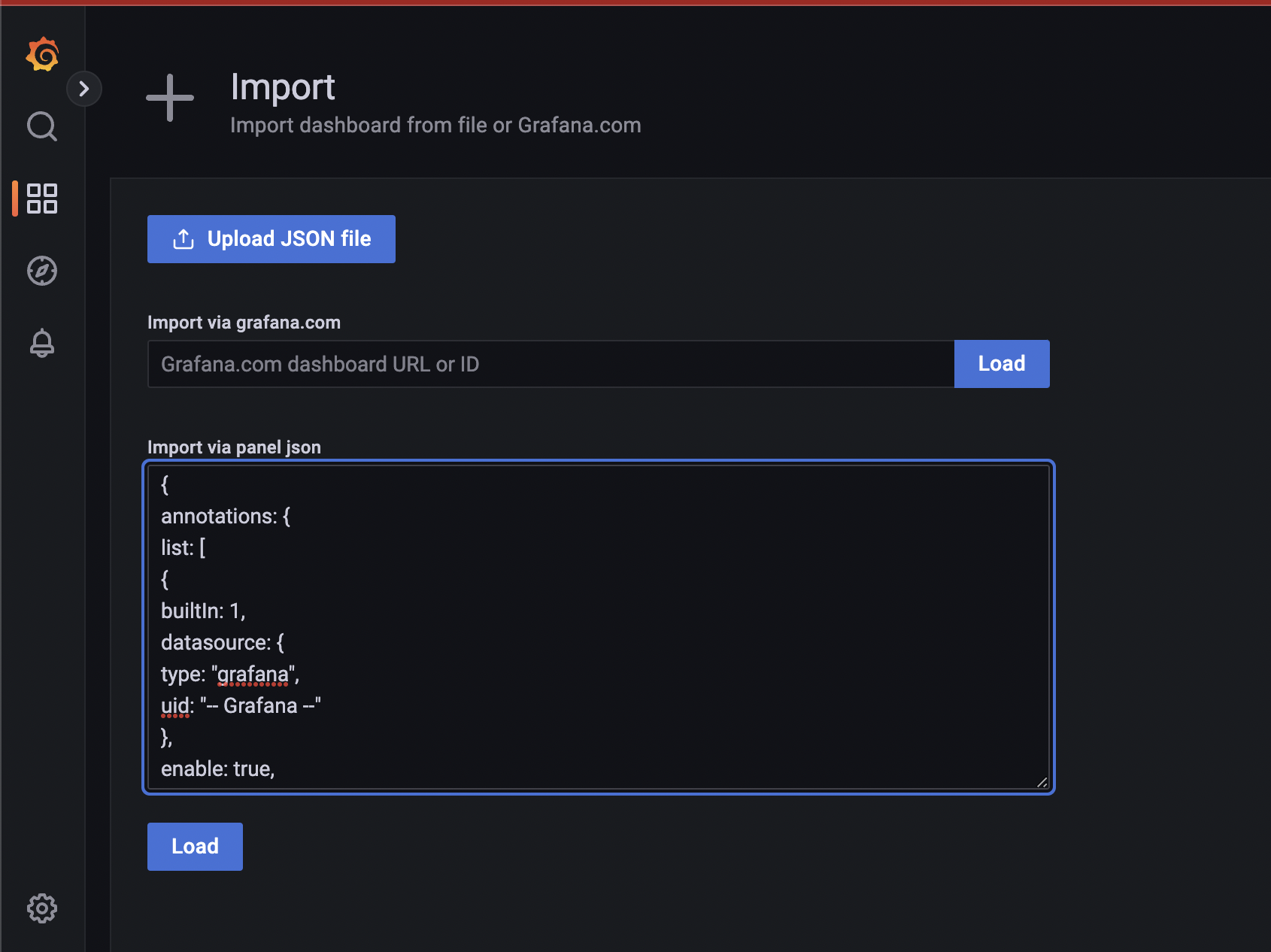Open the Dashboards grid icon in sidebar

coord(42,199)
